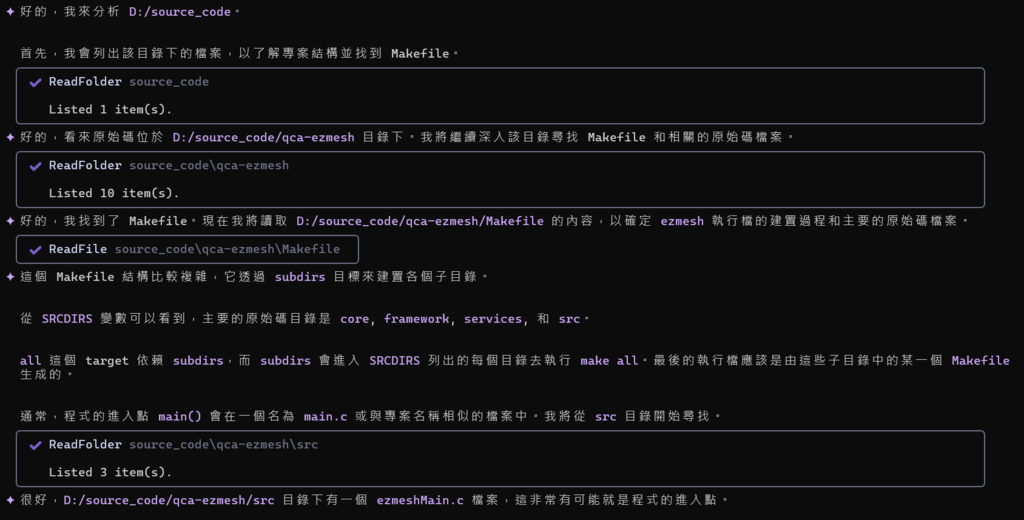
Task: Click the sparkle before the '好的，看來原始碼位於' message
Action: pos(10,137)
